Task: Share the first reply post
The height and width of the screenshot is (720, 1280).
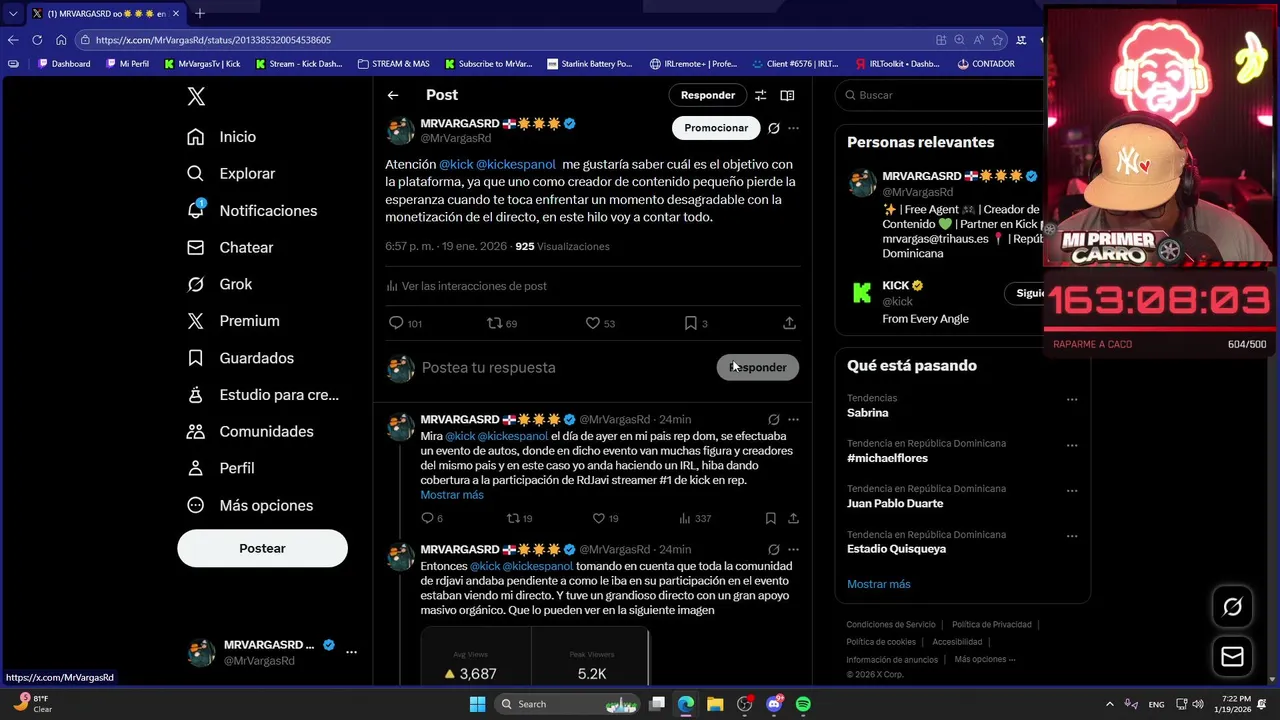Action: point(793,518)
